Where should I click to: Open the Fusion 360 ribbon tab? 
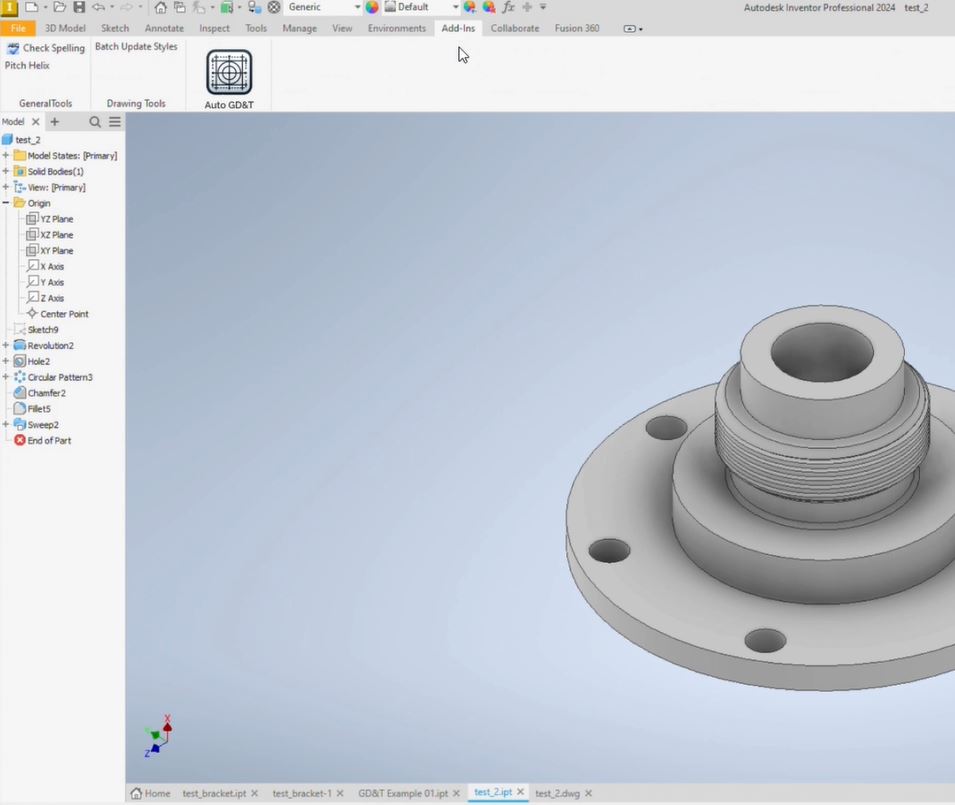click(577, 28)
